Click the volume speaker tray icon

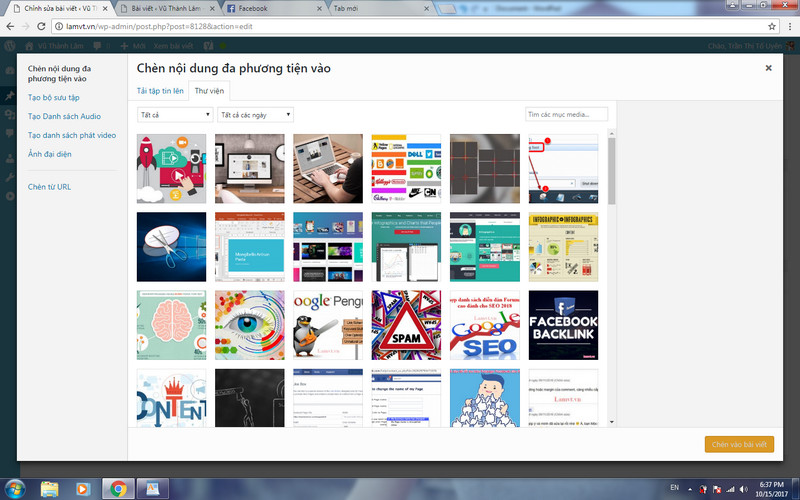[744, 489]
